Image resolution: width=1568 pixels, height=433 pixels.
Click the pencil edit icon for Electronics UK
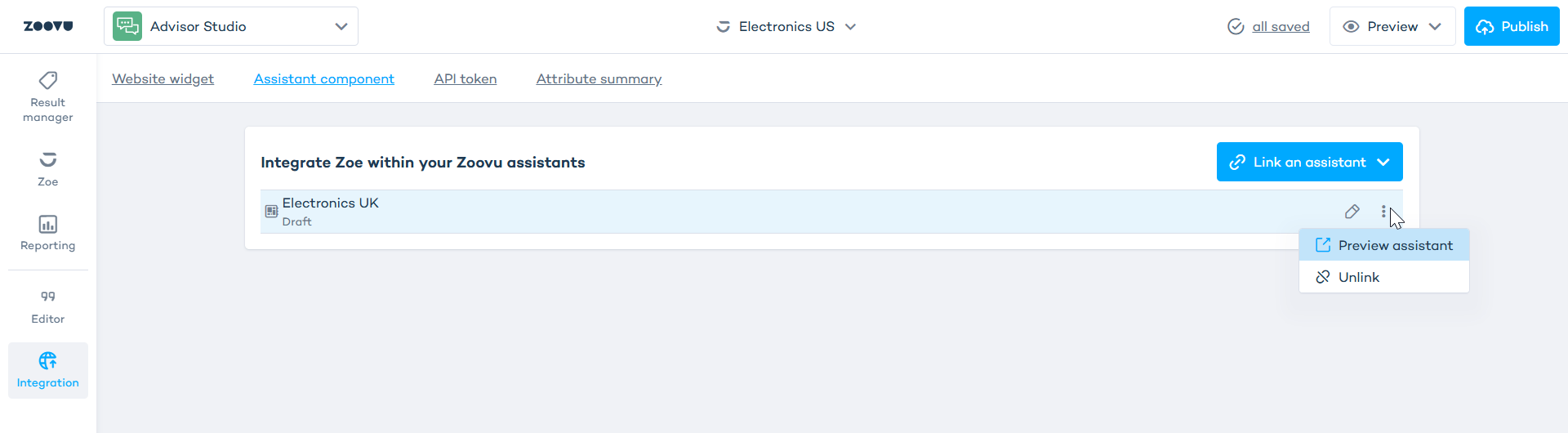(x=1352, y=212)
